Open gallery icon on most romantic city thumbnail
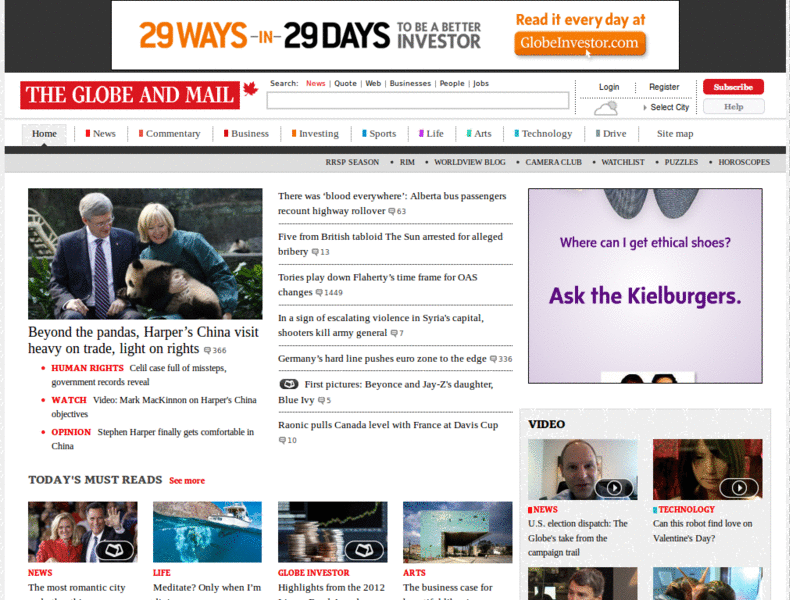The width and height of the screenshot is (800, 600). click(x=115, y=550)
